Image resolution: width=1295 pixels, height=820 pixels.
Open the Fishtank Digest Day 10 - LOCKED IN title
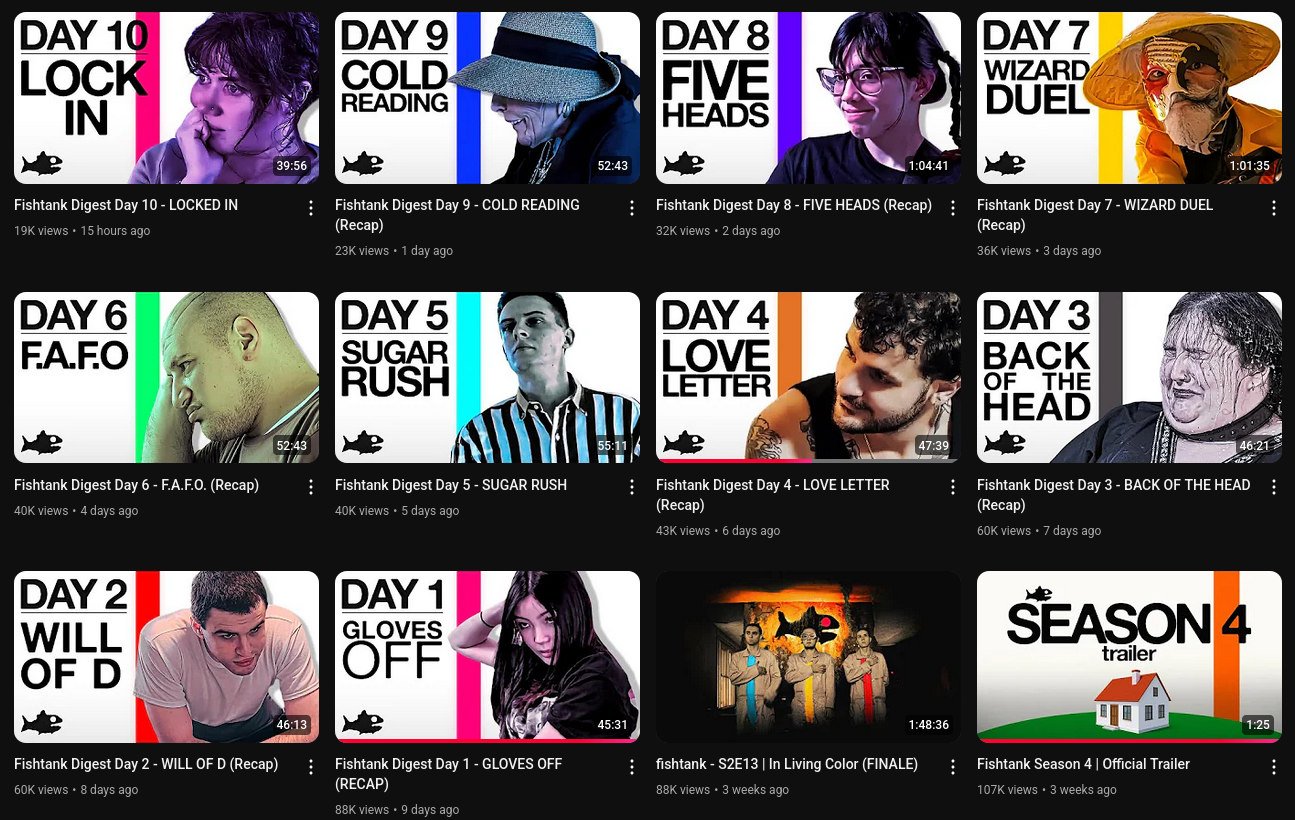click(x=126, y=205)
